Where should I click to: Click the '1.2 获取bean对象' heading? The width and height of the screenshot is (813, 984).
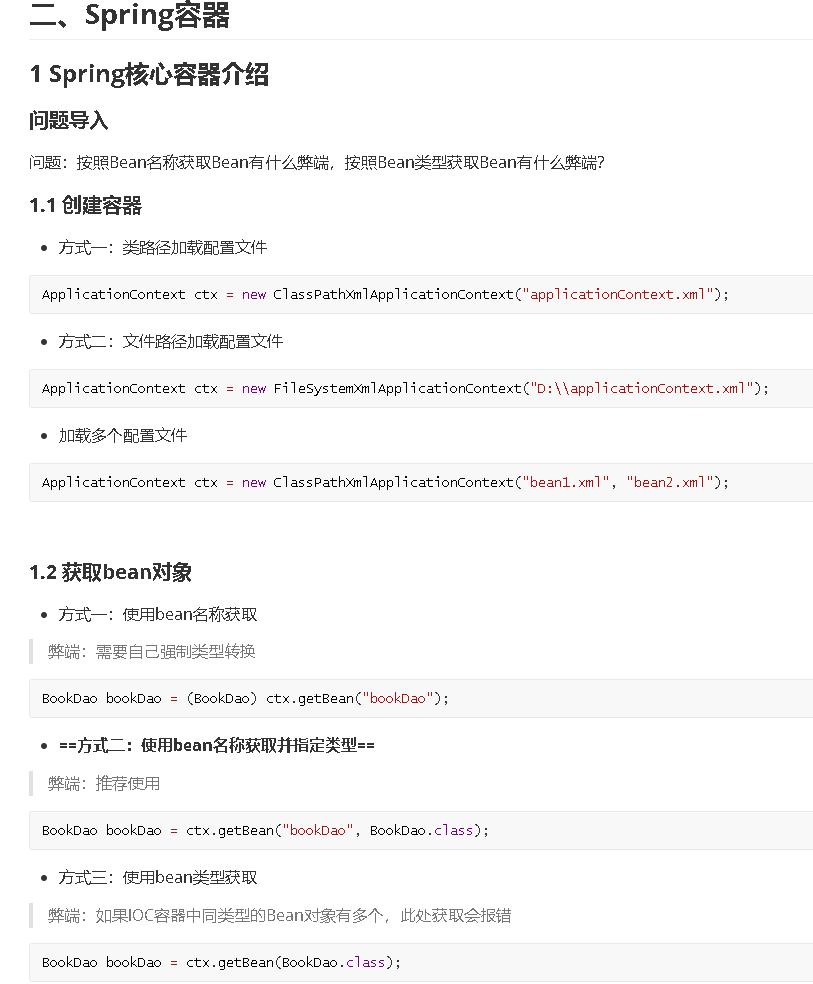click(x=110, y=572)
